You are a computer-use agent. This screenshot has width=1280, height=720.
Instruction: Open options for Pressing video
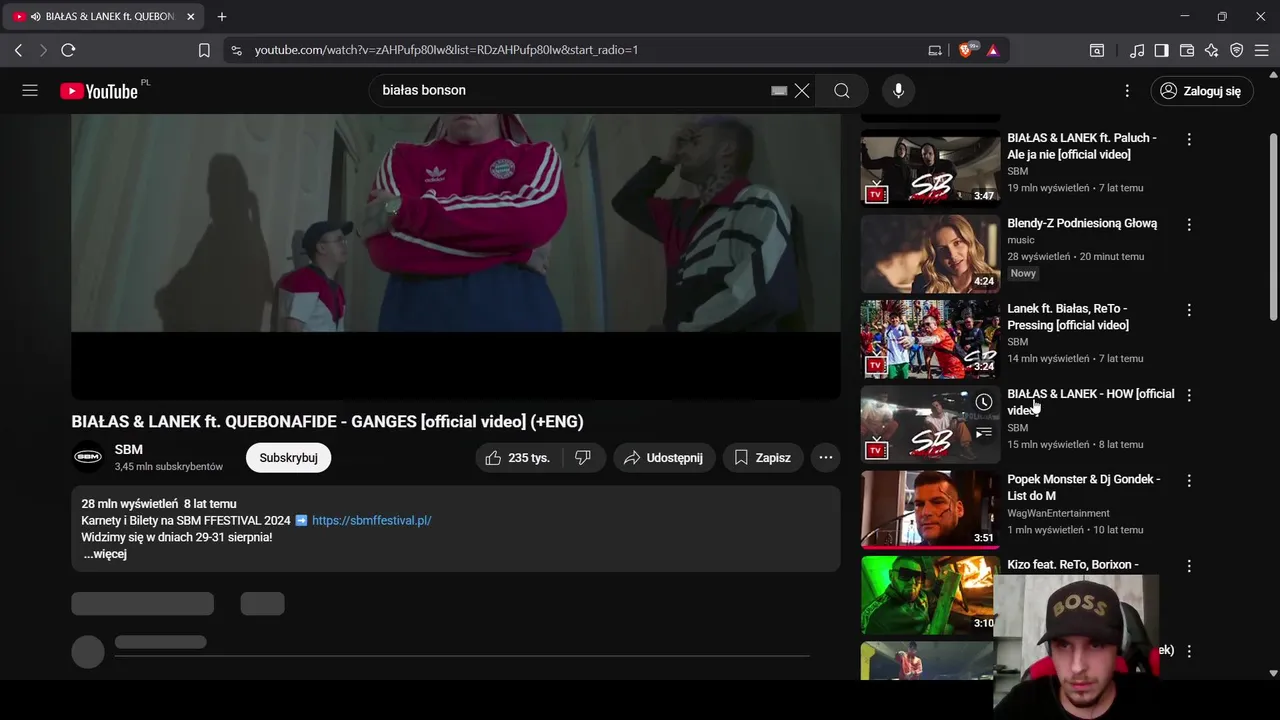click(1189, 311)
